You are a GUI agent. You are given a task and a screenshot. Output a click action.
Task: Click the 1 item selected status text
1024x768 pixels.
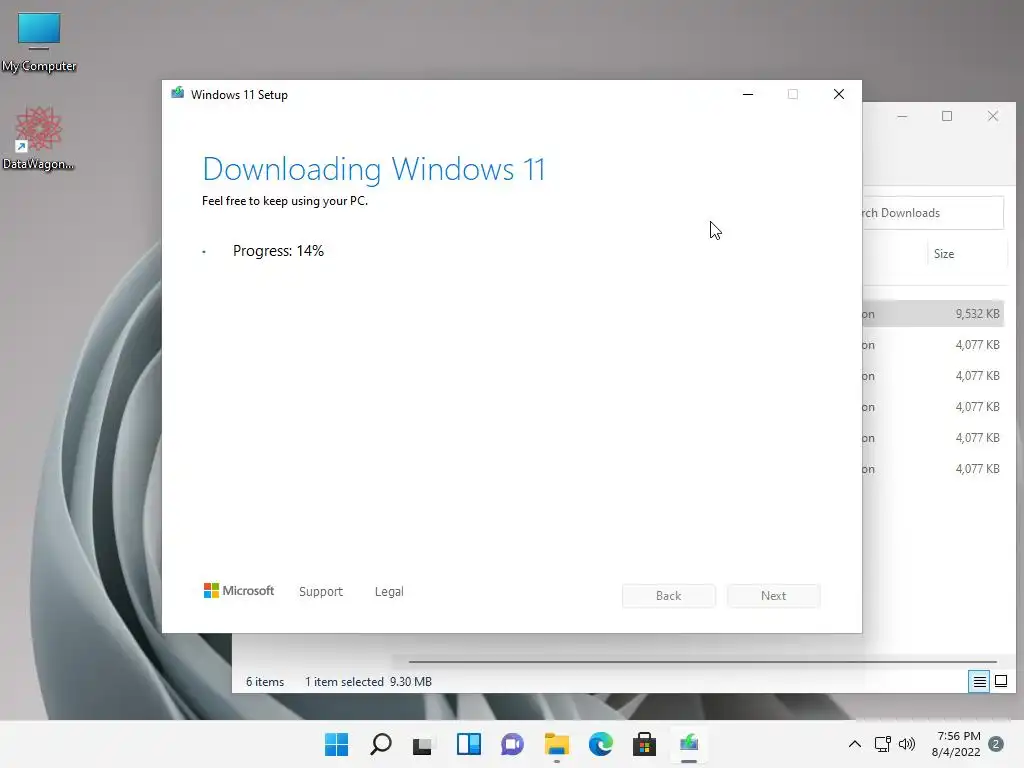point(344,682)
